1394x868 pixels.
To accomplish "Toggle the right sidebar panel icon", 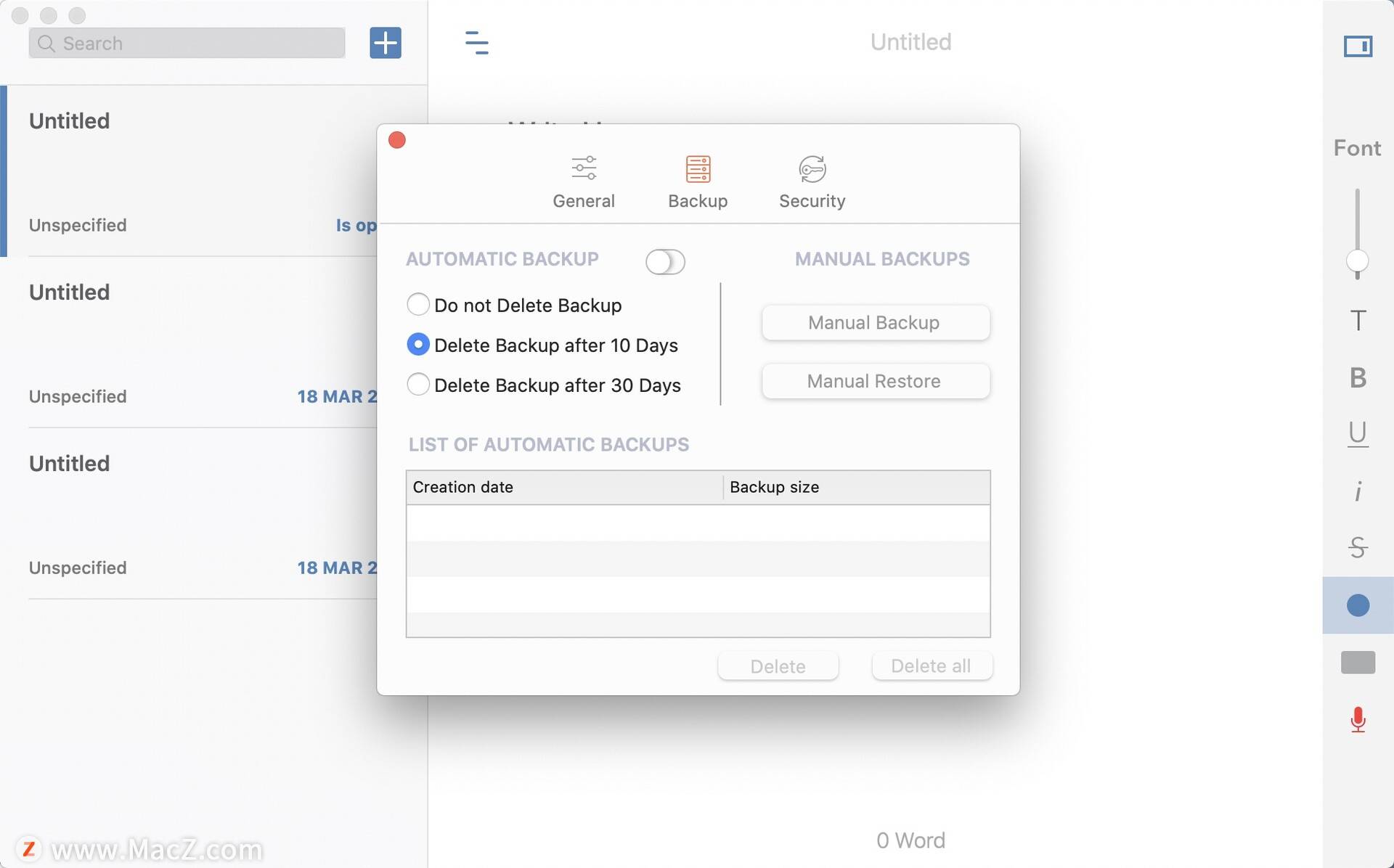I will click(1358, 46).
